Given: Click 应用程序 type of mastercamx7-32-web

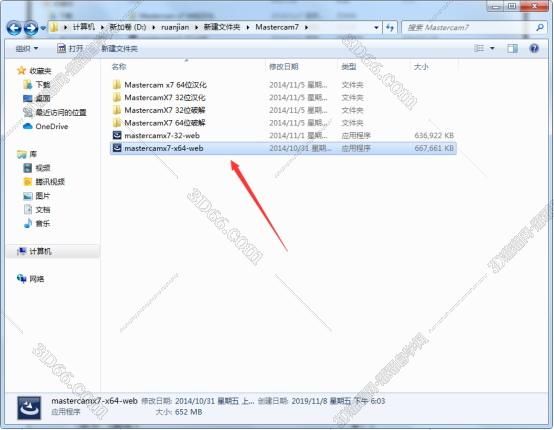Looking at the screenshot, I should click(356, 135).
